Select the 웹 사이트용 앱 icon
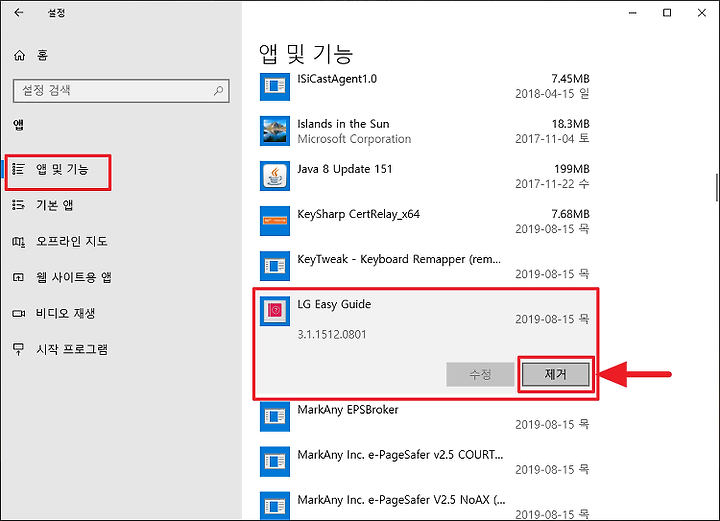 pos(18,277)
